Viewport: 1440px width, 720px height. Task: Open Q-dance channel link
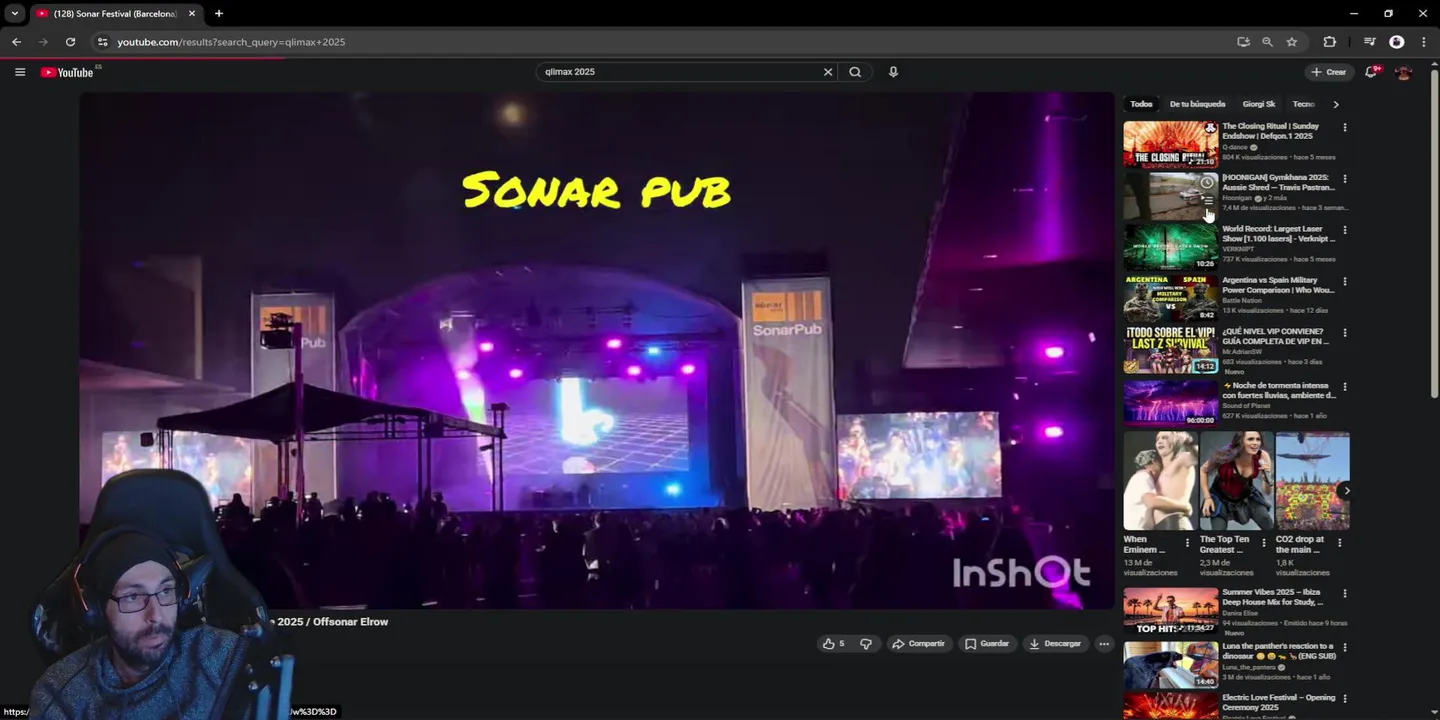tap(1235, 147)
